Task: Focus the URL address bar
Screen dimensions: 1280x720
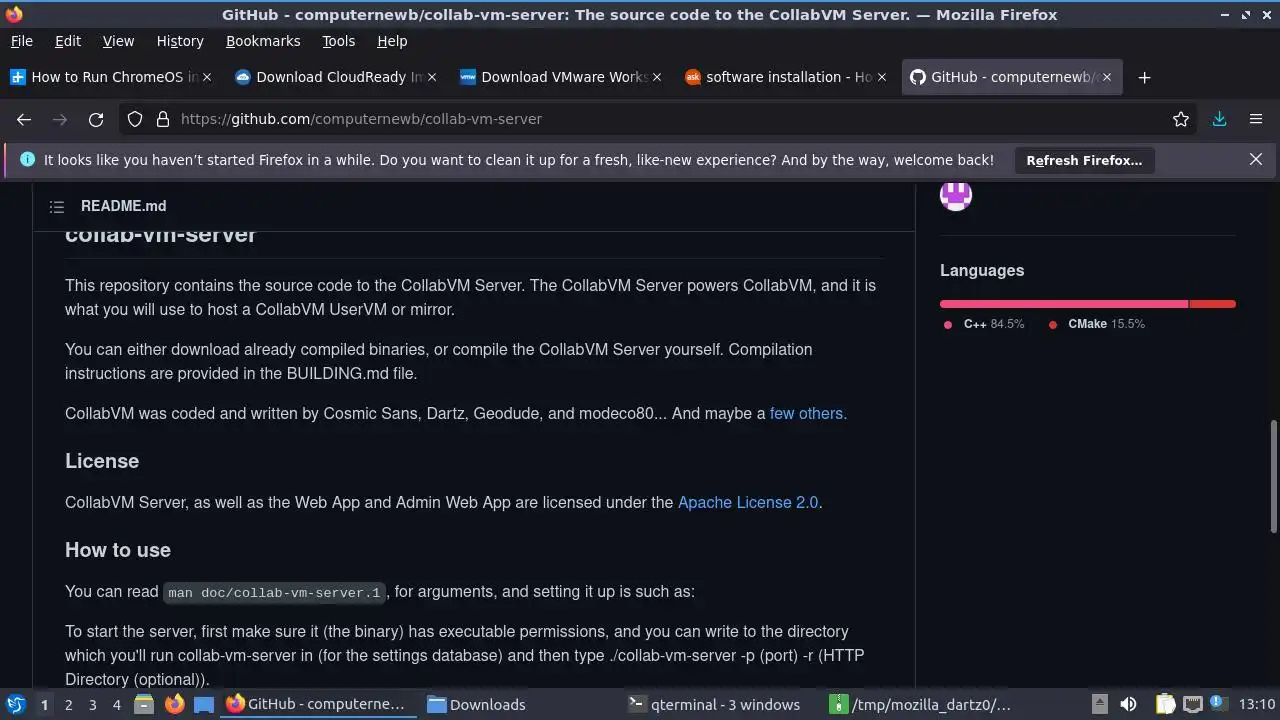Action: 660,119
